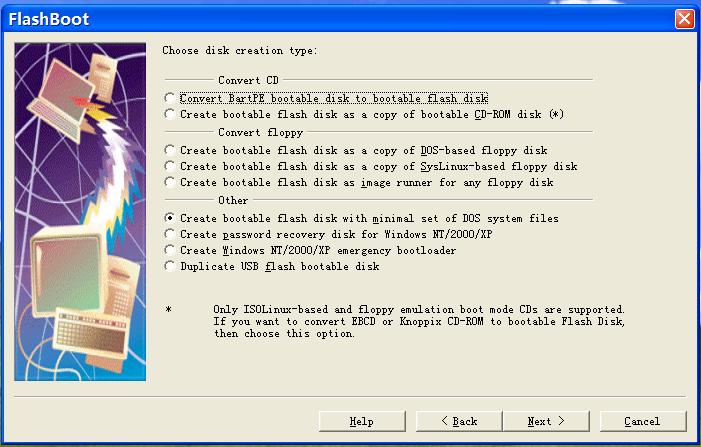701x447 pixels.
Task: Choose password recovery disk for Windows NT/2000/XP
Action: pos(170,235)
